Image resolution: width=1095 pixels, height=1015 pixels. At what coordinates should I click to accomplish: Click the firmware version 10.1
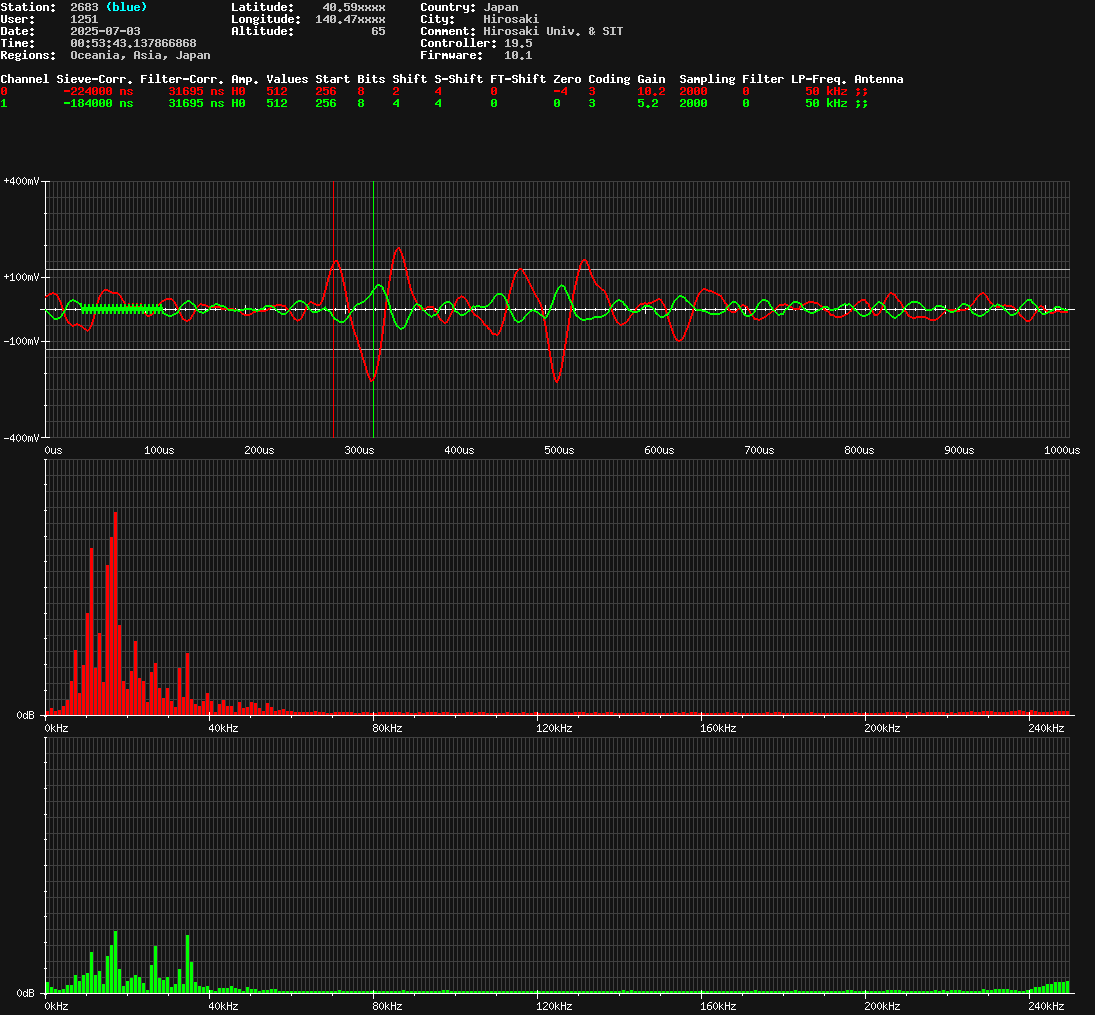[x=518, y=55]
